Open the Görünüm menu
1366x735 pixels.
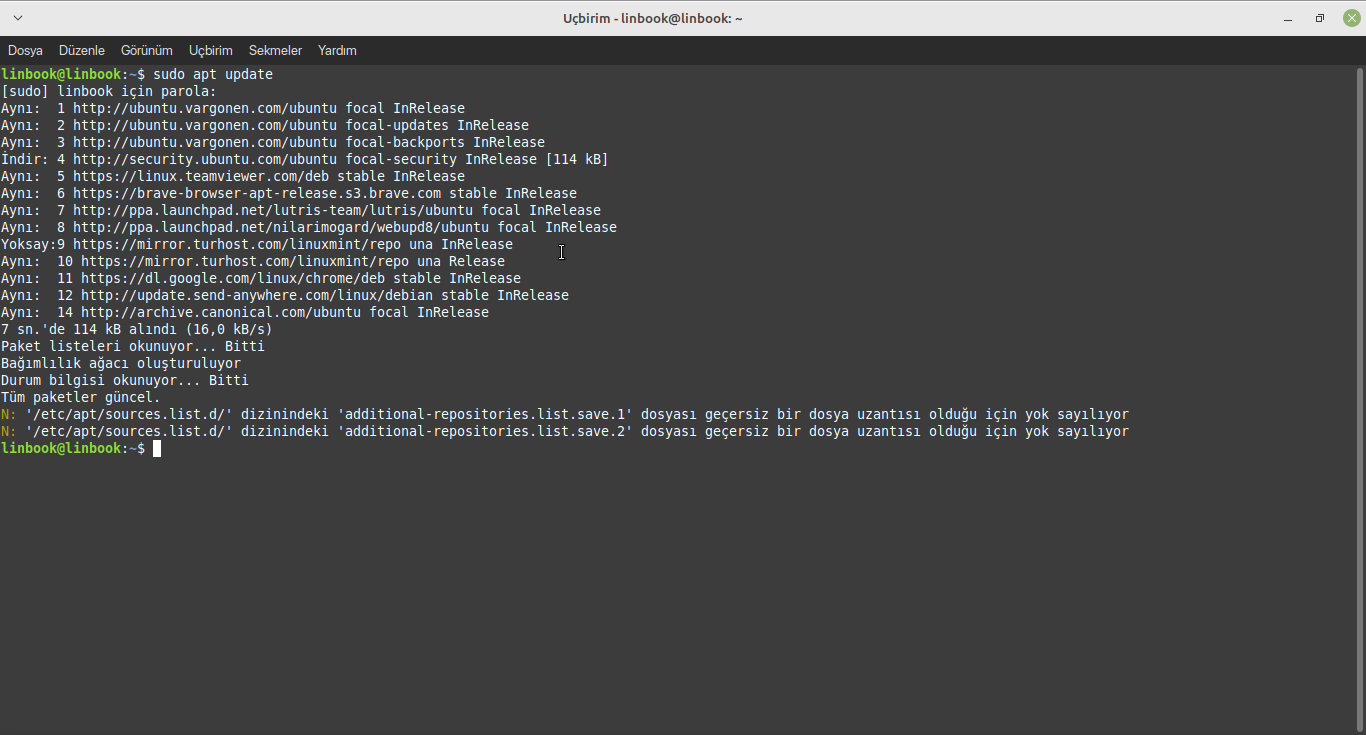[x=147, y=50]
